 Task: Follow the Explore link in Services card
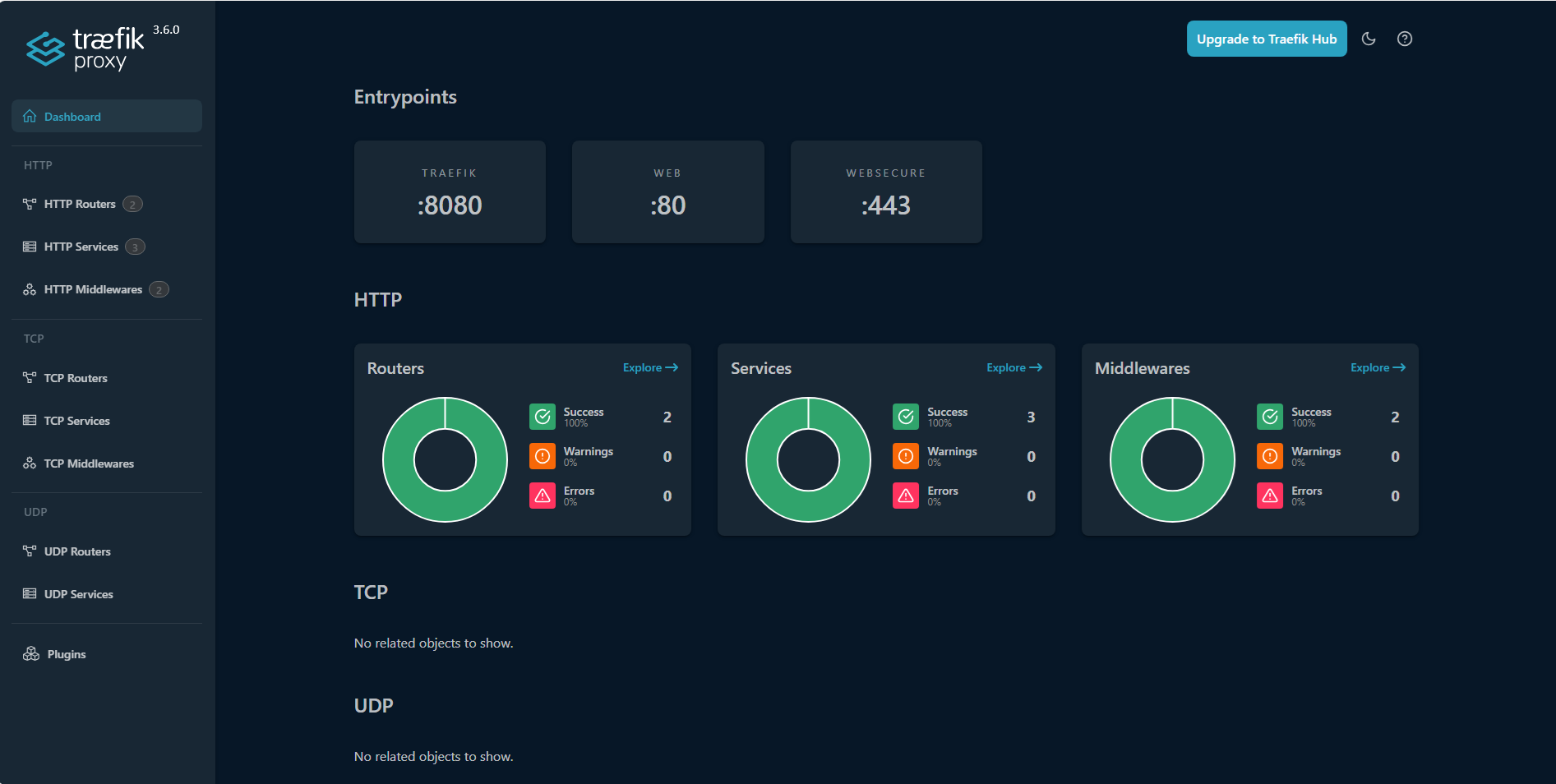pyautogui.click(x=1013, y=367)
